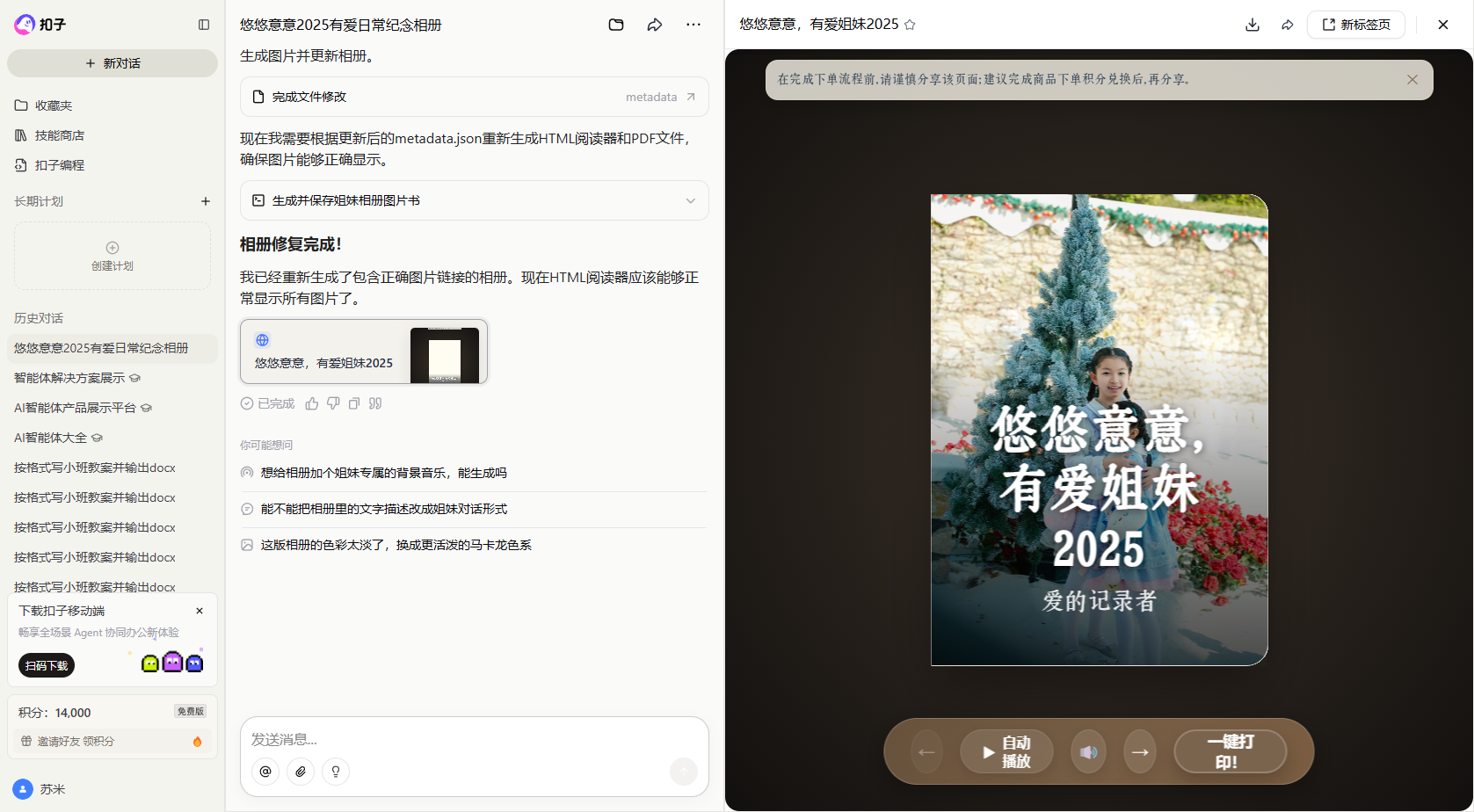Open the three-dots more options menu
The width and height of the screenshot is (1474, 812).
pyautogui.click(x=693, y=25)
